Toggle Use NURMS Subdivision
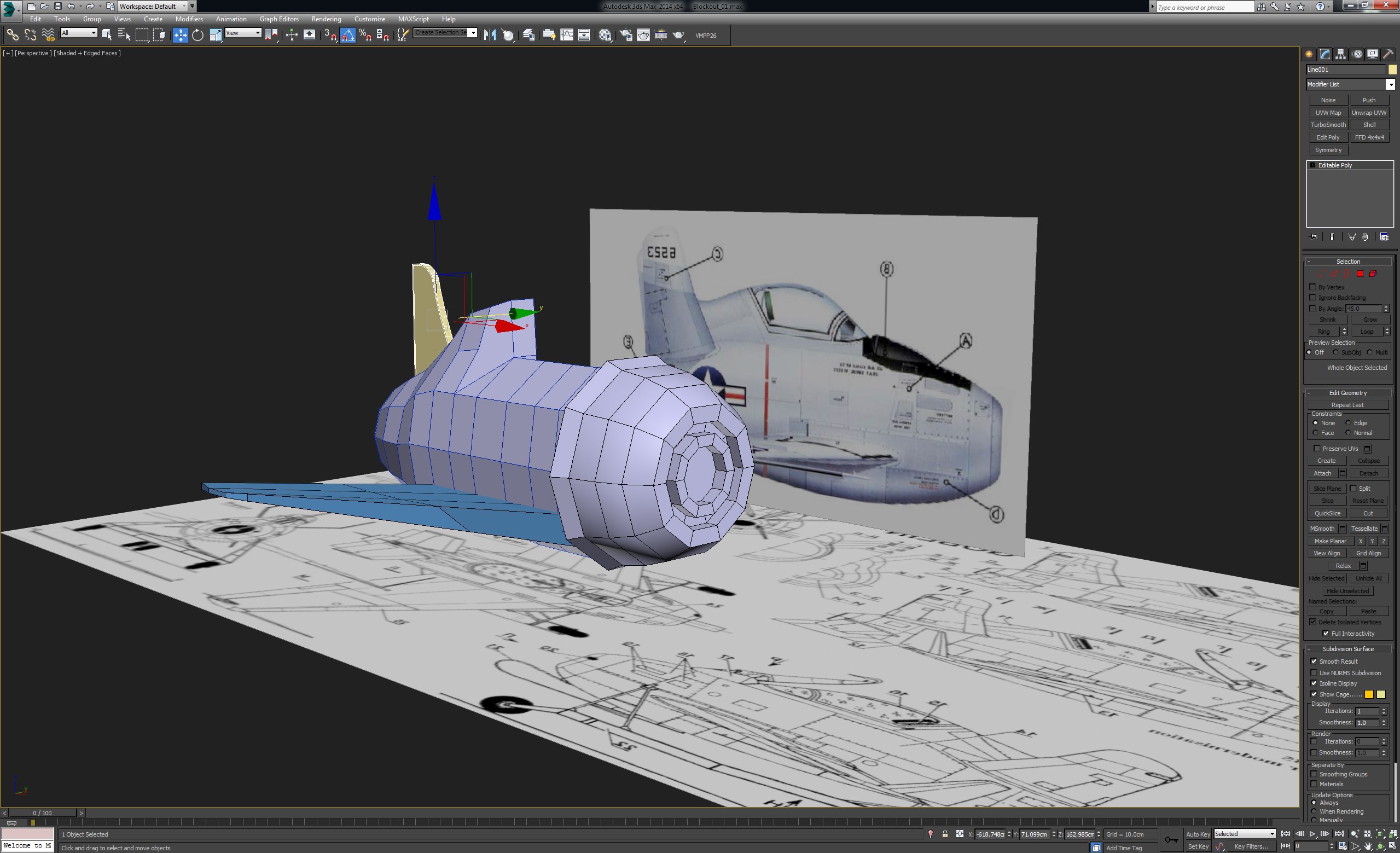Screen dimensions: 1400x853 pyautogui.click(x=1314, y=672)
